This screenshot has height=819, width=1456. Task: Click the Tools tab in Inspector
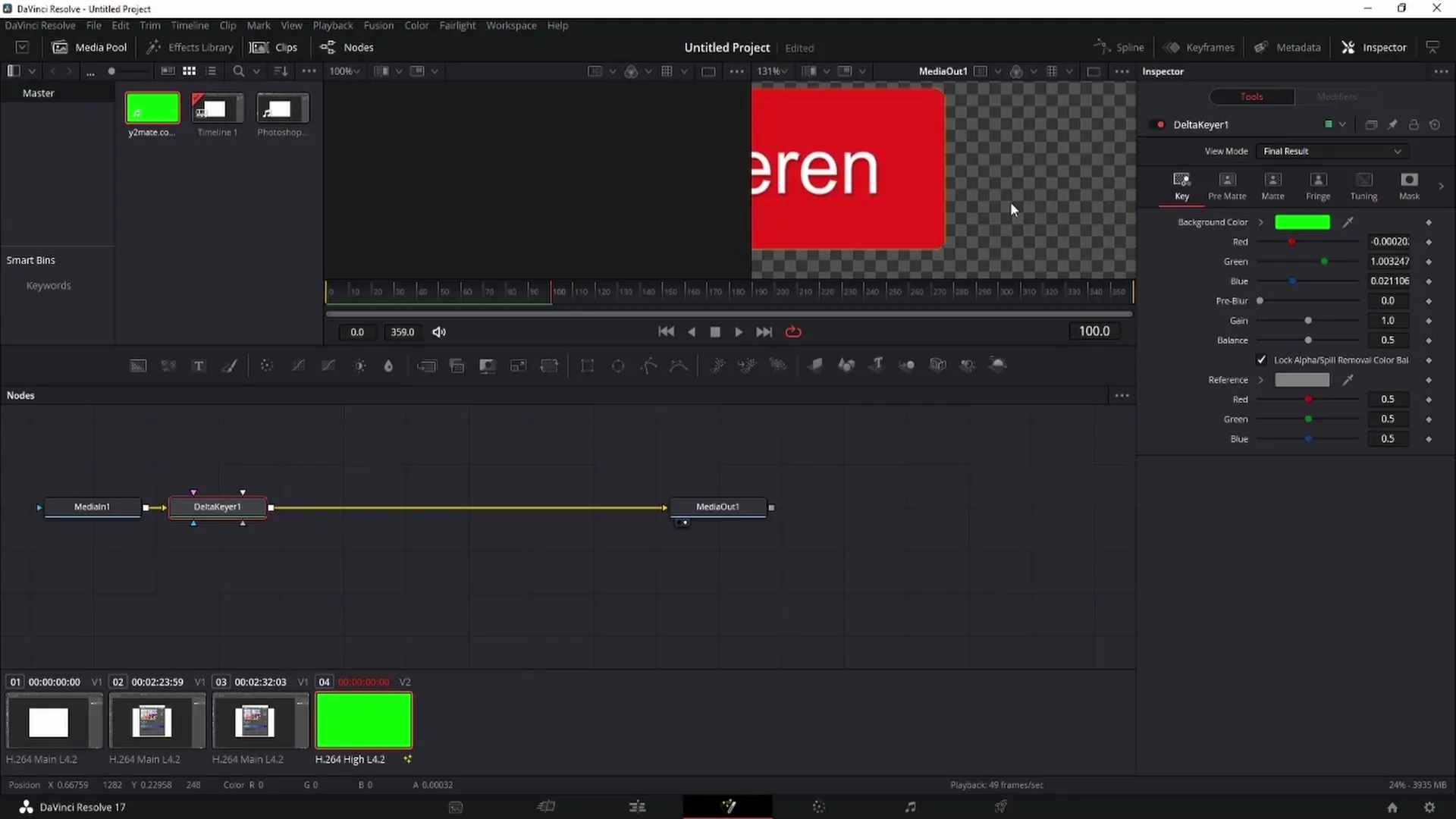click(x=1251, y=96)
